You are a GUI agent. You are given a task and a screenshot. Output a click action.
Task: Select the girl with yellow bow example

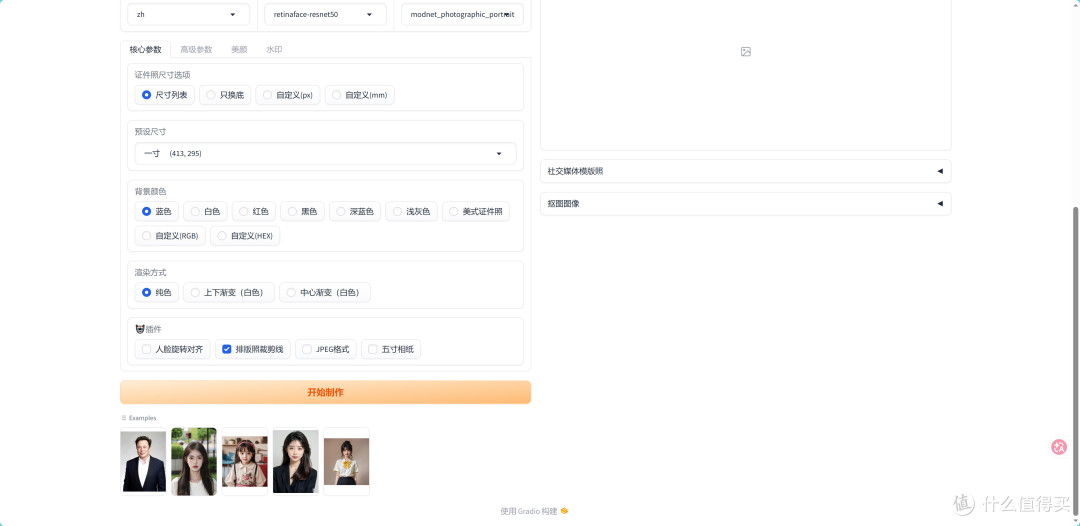click(x=346, y=461)
